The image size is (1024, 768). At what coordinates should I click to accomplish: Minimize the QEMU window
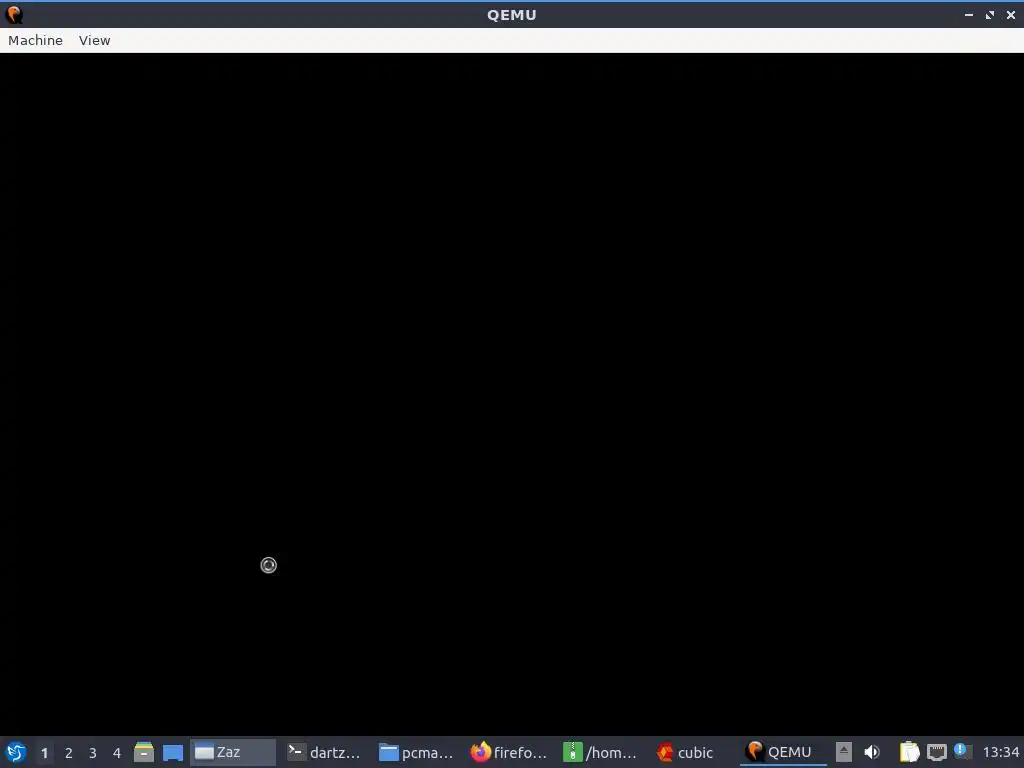point(968,14)
